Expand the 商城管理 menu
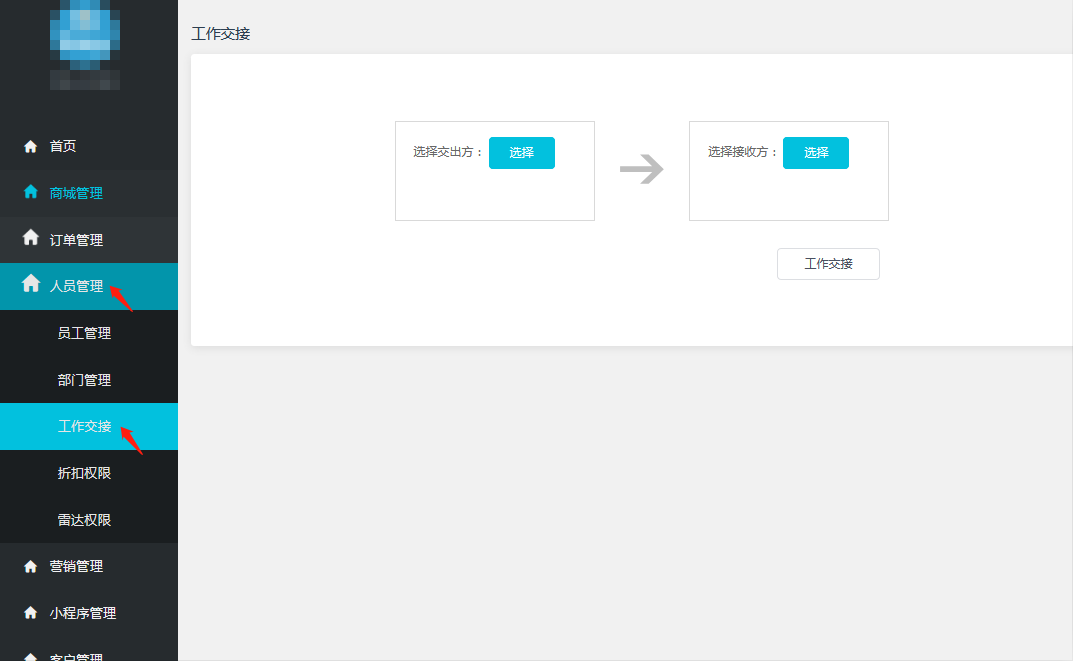The width and height of the screenshot is (1073, 661). point(89,193)
